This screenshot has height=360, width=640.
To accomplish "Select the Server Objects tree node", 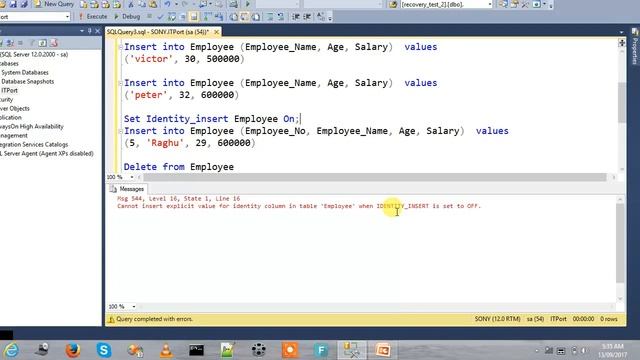I will [x=15, y=108].
